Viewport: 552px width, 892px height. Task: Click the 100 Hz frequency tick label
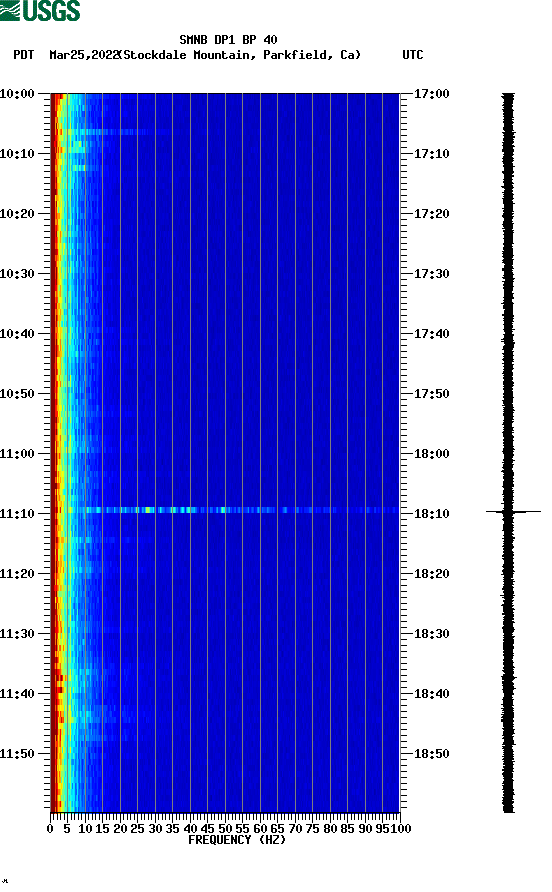click(400, 829)
